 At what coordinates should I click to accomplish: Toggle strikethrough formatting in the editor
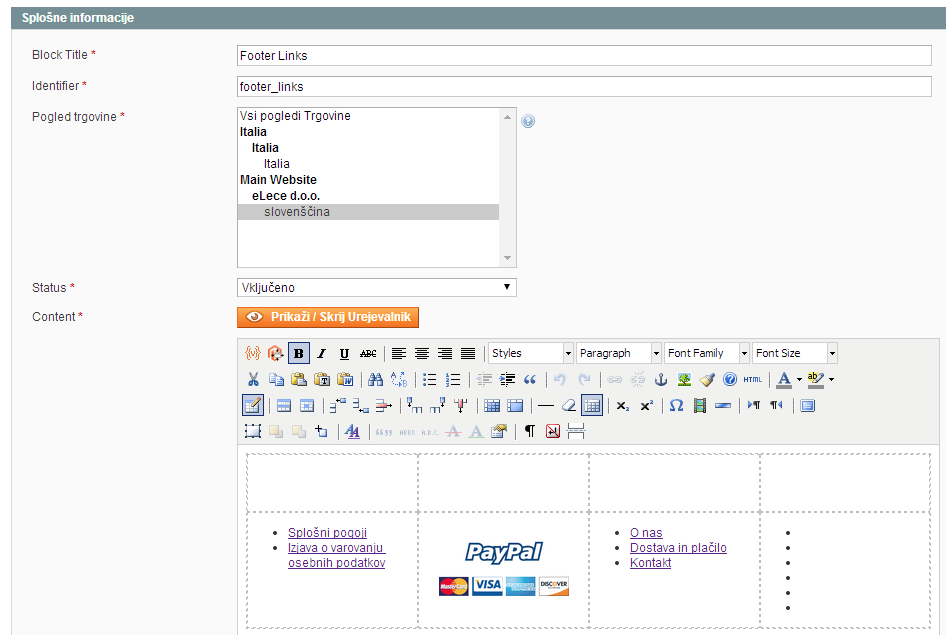(x=368, y=353)
